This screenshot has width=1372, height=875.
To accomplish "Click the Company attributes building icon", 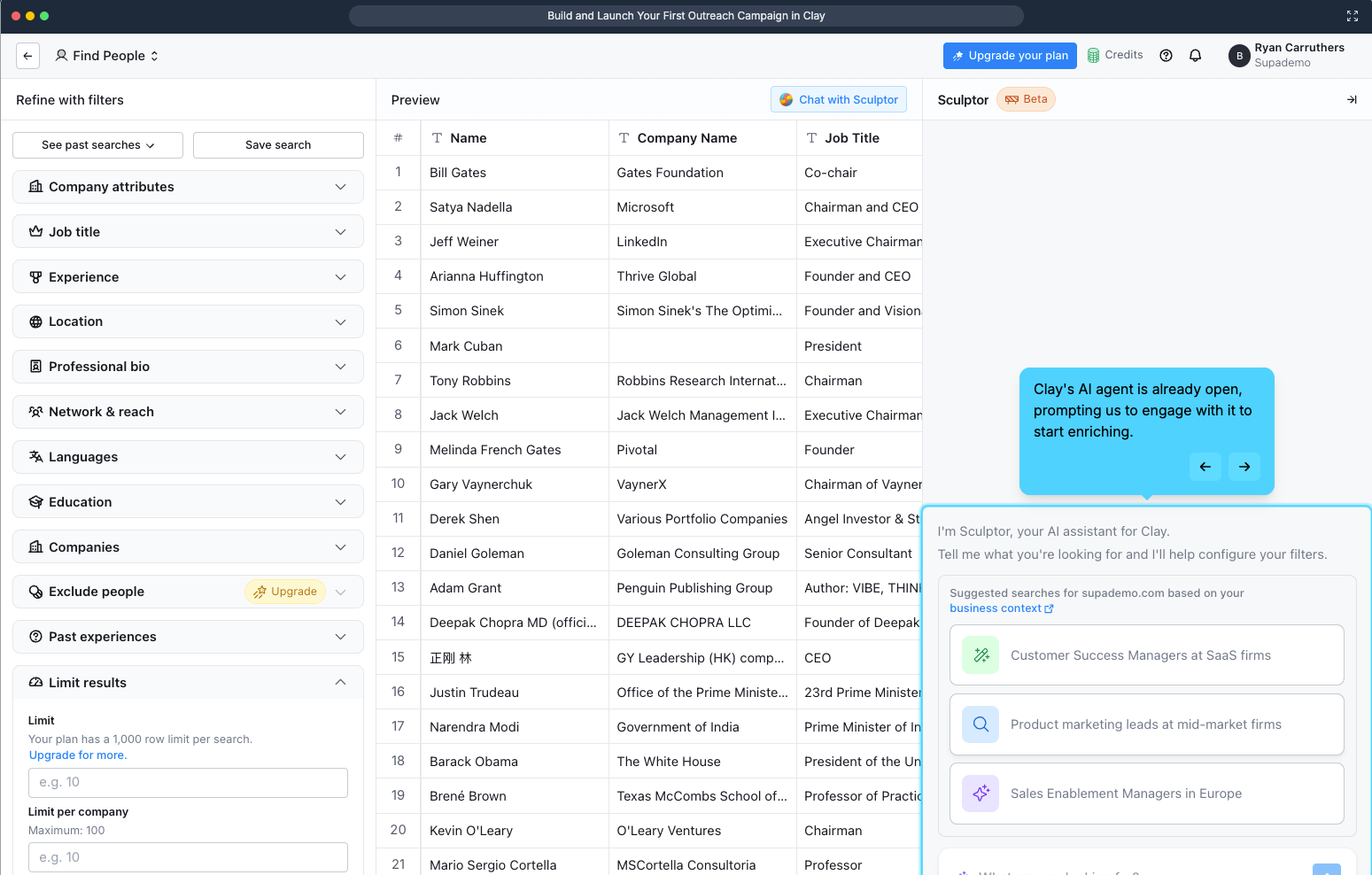I will pyautogui.click(x=35, y=187).
